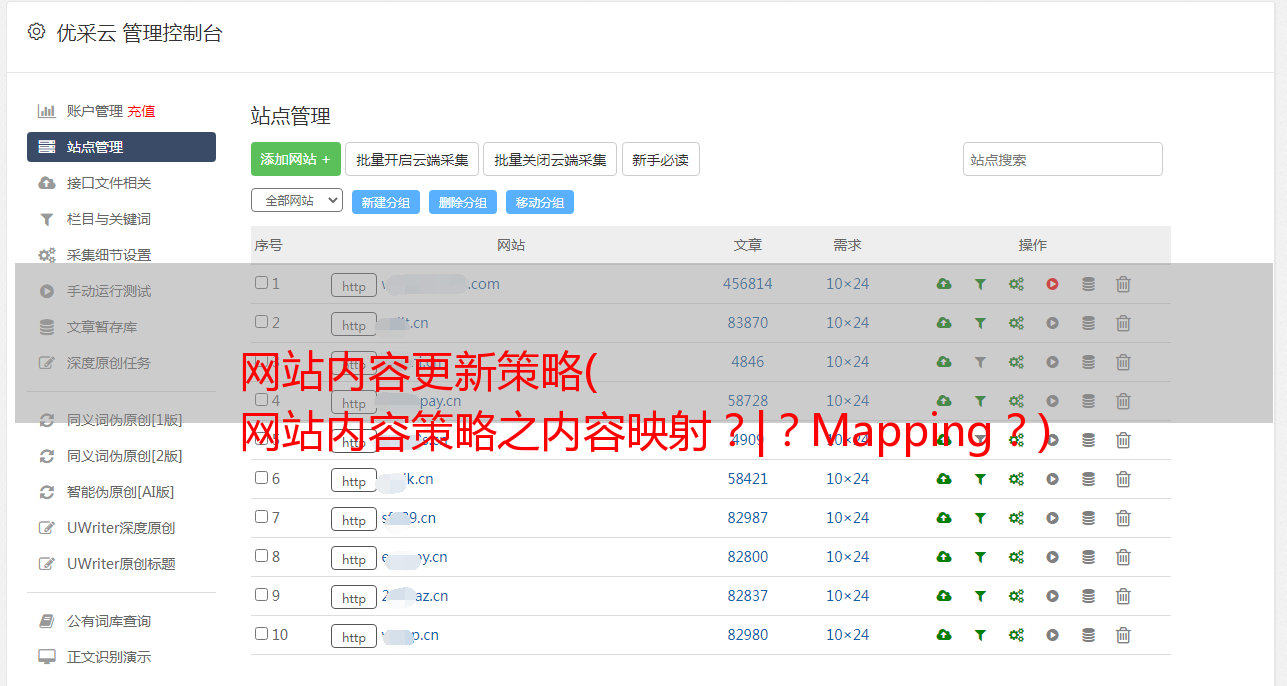The image size is (1287, 686).
Task: Open article count 58421
Action: pyautogui.click(x=748, y=479)
